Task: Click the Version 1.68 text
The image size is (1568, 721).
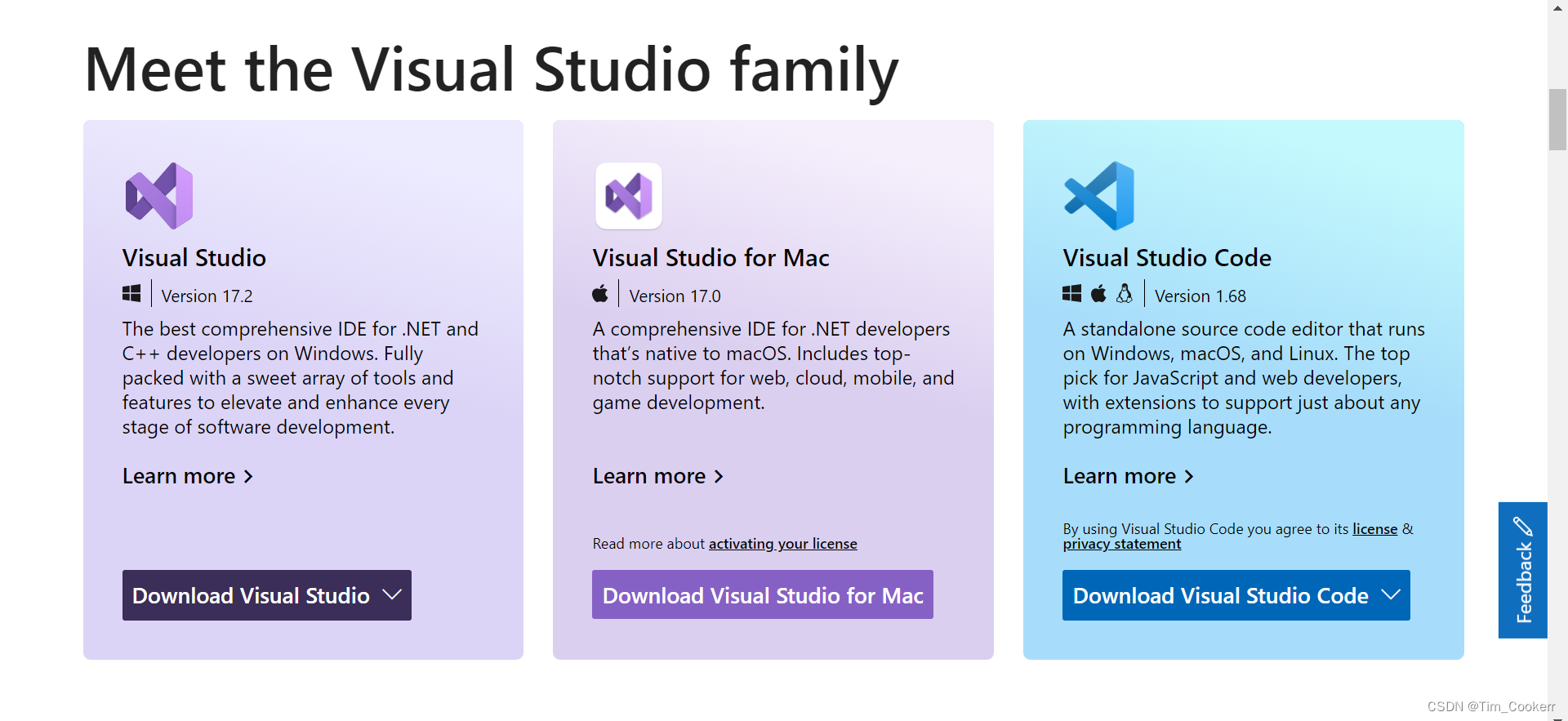Action: tap(1200, 296)
